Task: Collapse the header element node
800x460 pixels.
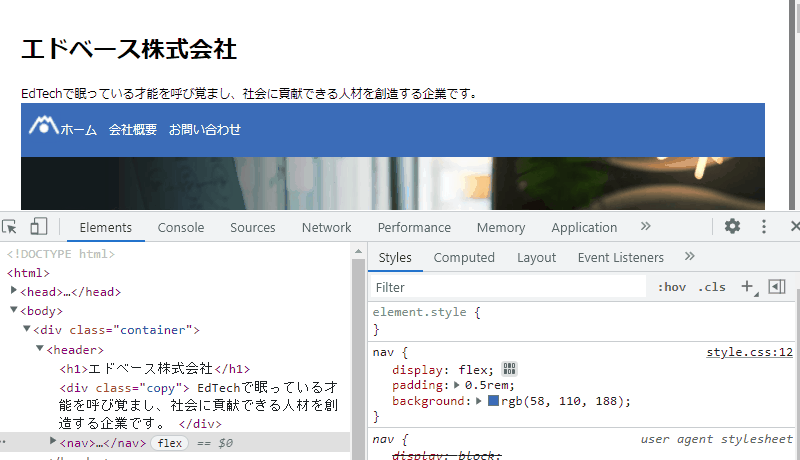Action: [x=40, y=348]
